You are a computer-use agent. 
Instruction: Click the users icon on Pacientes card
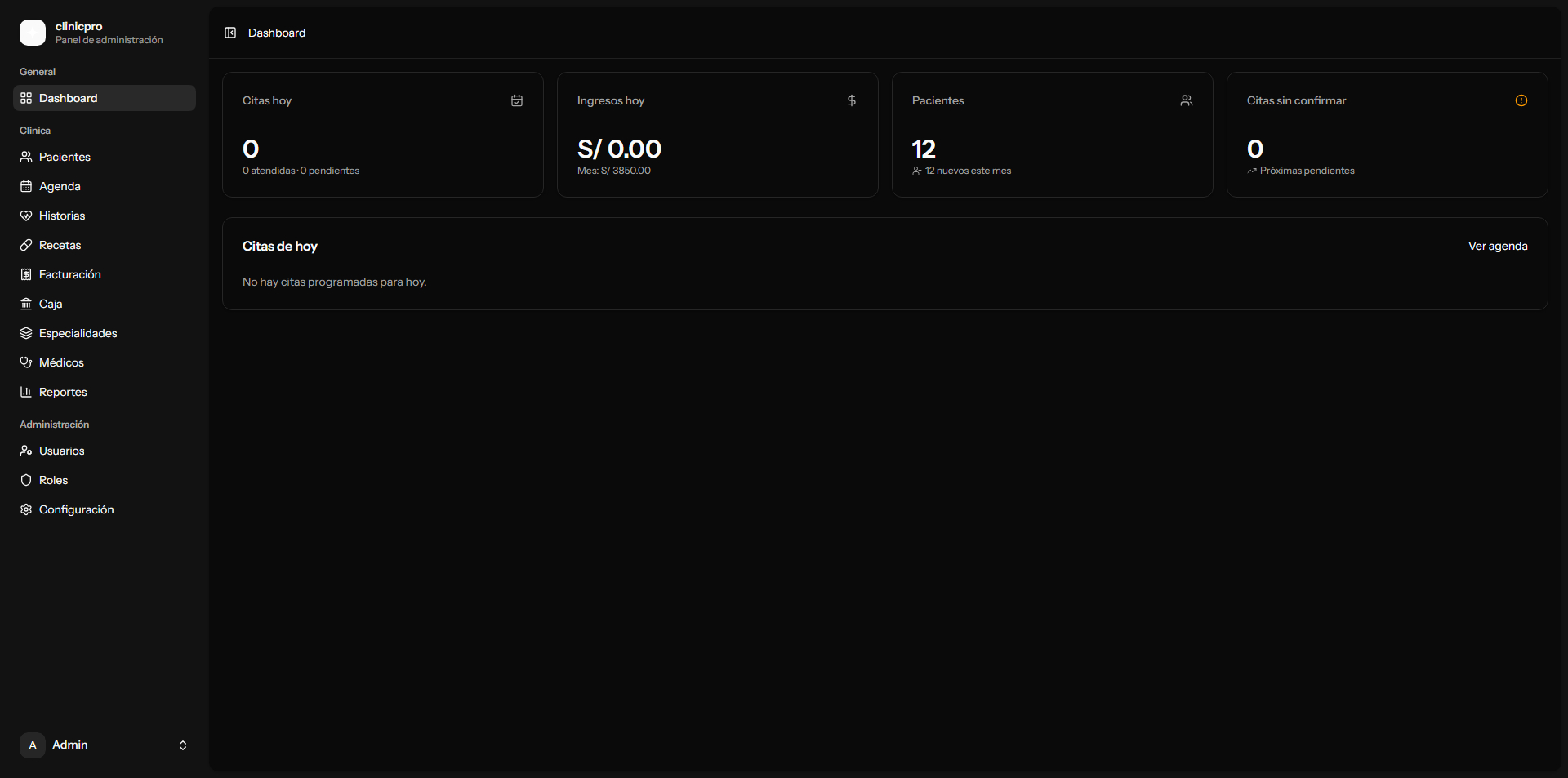pos(1187,100)
